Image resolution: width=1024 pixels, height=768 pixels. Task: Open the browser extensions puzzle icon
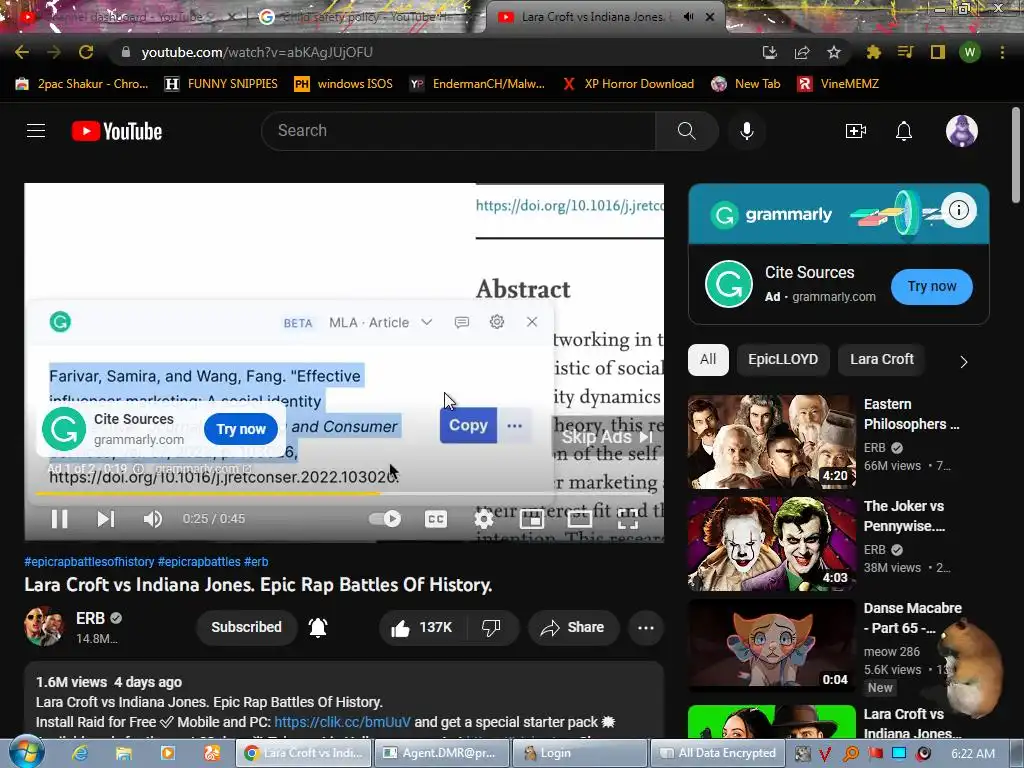[x=873, y=52]
